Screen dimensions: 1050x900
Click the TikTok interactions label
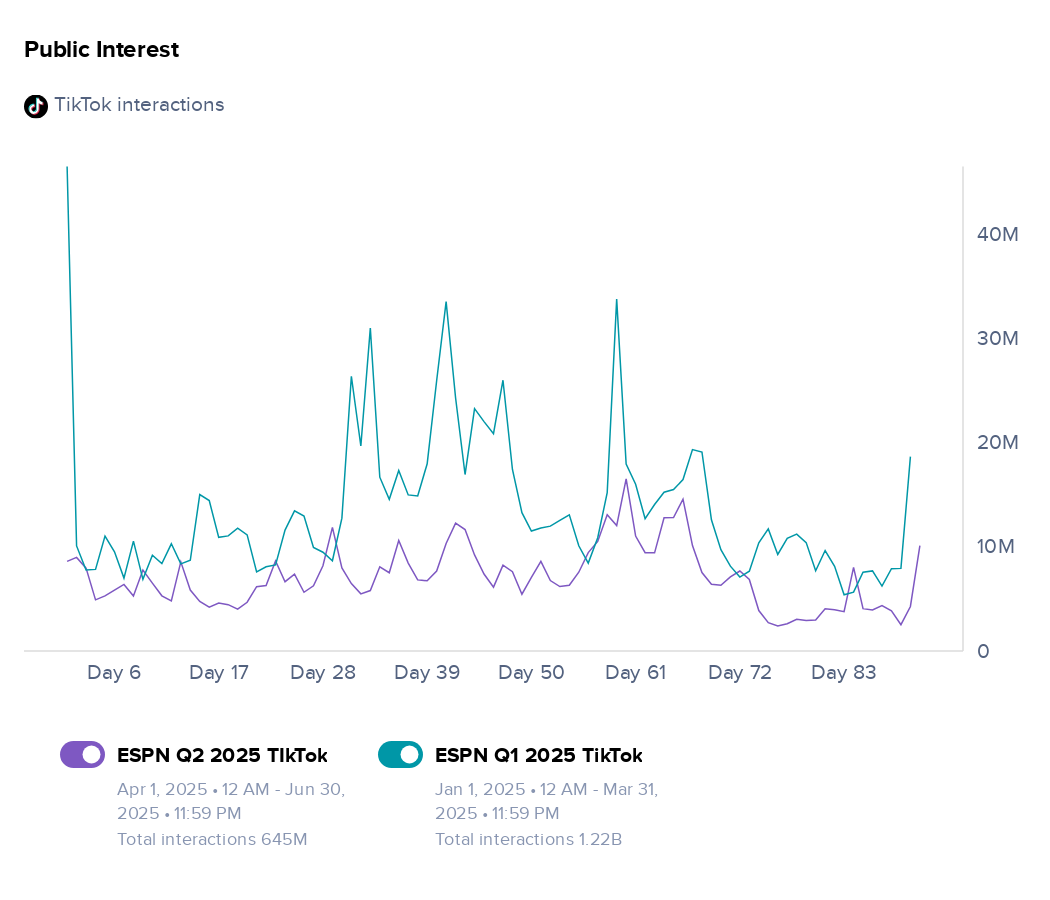point(139,105)
